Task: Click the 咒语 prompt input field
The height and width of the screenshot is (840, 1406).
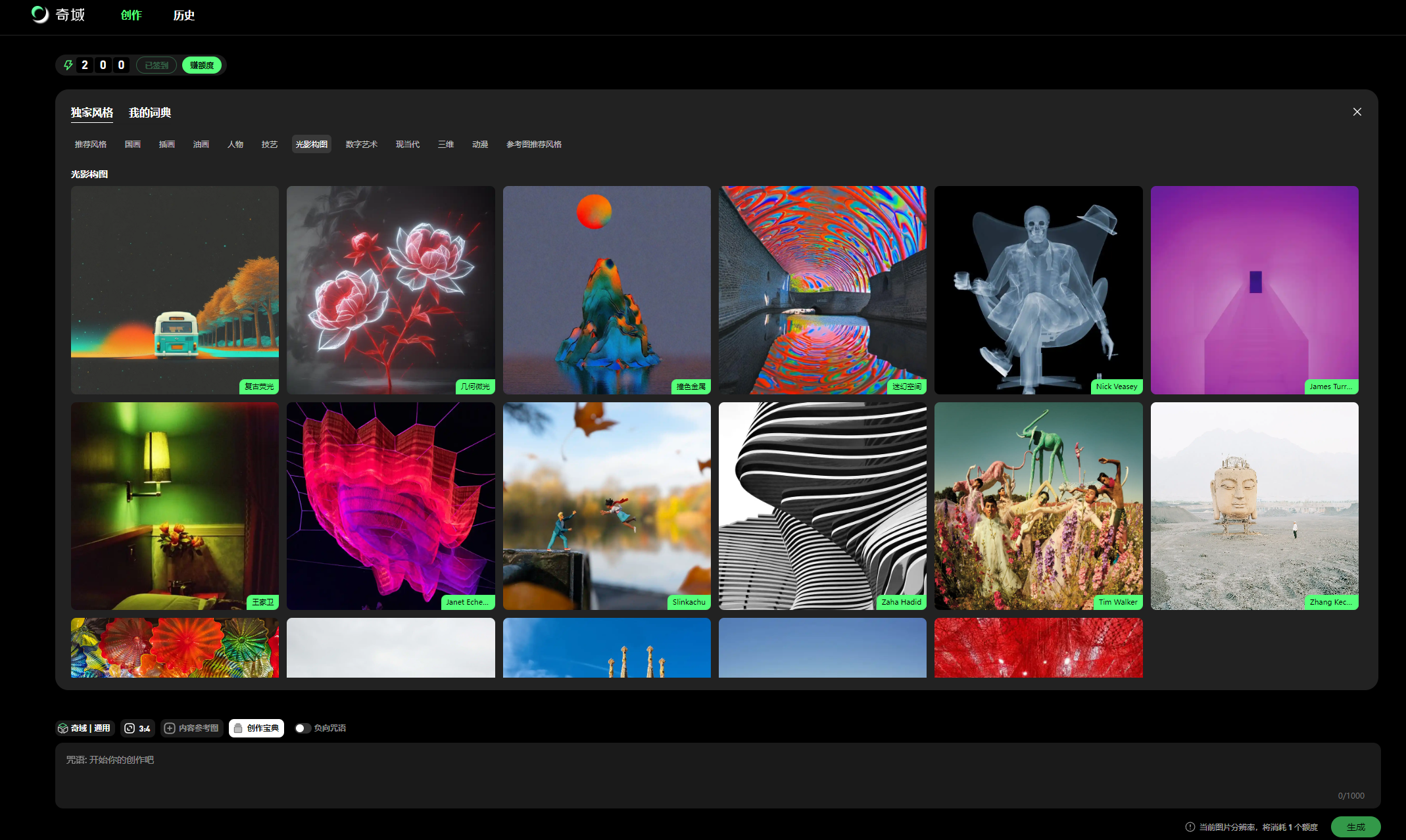Action: 717,776
